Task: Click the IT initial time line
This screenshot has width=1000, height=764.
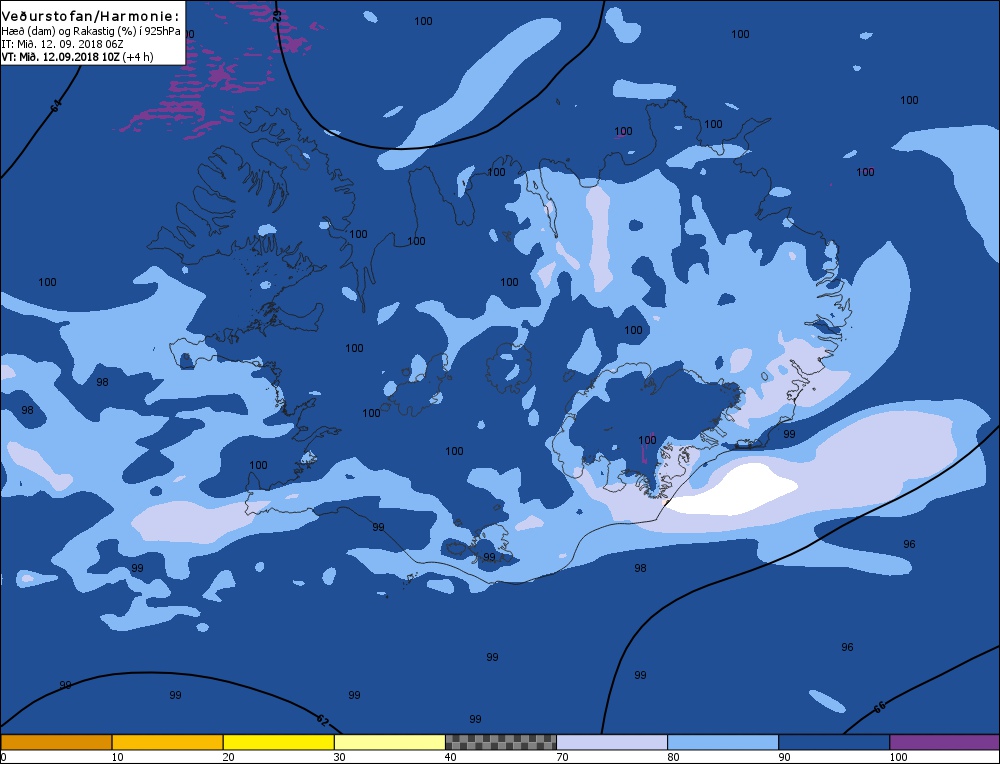Action: tap(62, 44)
